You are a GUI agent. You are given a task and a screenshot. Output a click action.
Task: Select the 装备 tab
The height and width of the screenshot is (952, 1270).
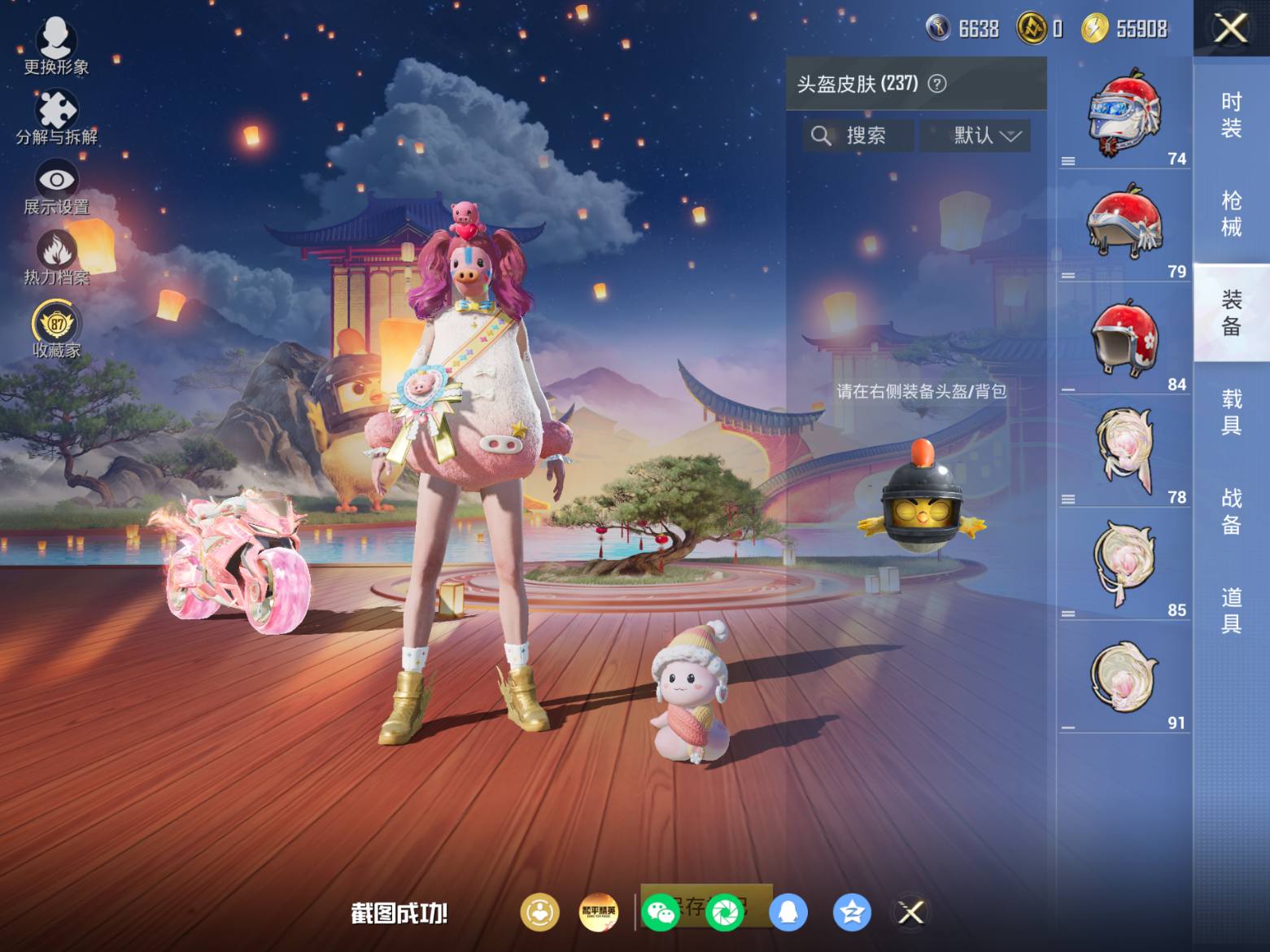pos(1232,313)
